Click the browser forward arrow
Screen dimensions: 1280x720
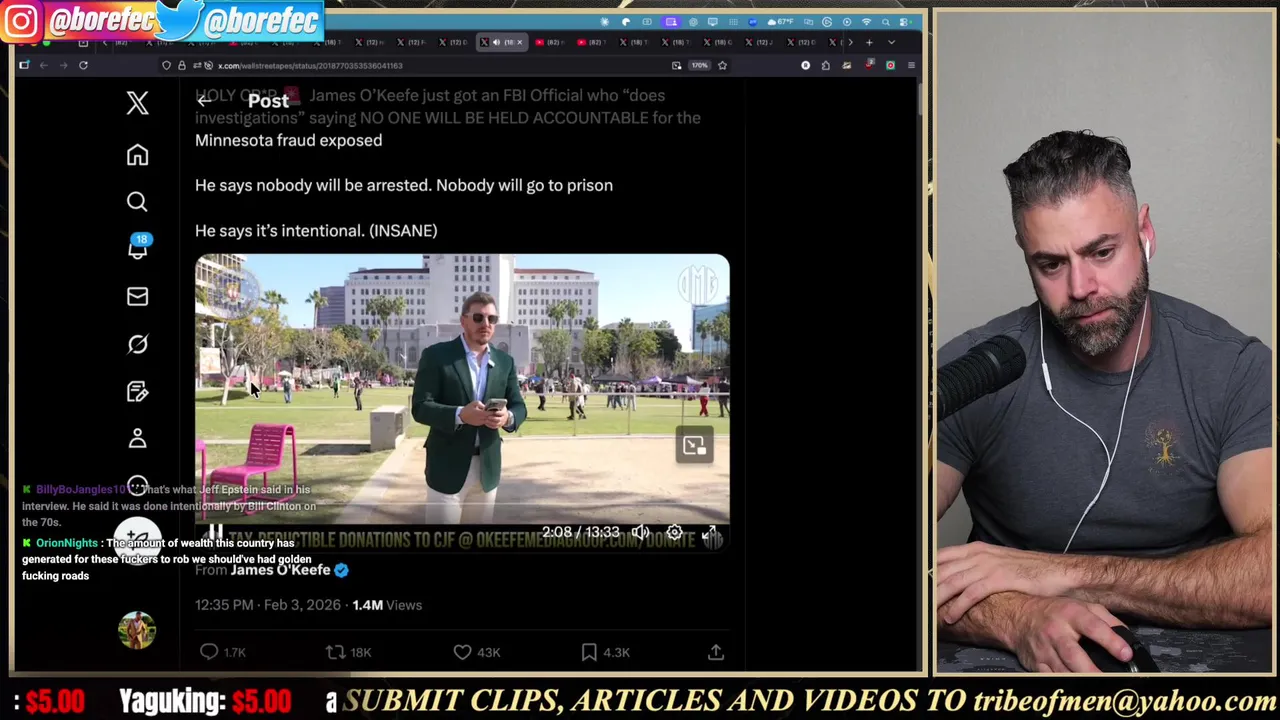(x=63, y=65)
